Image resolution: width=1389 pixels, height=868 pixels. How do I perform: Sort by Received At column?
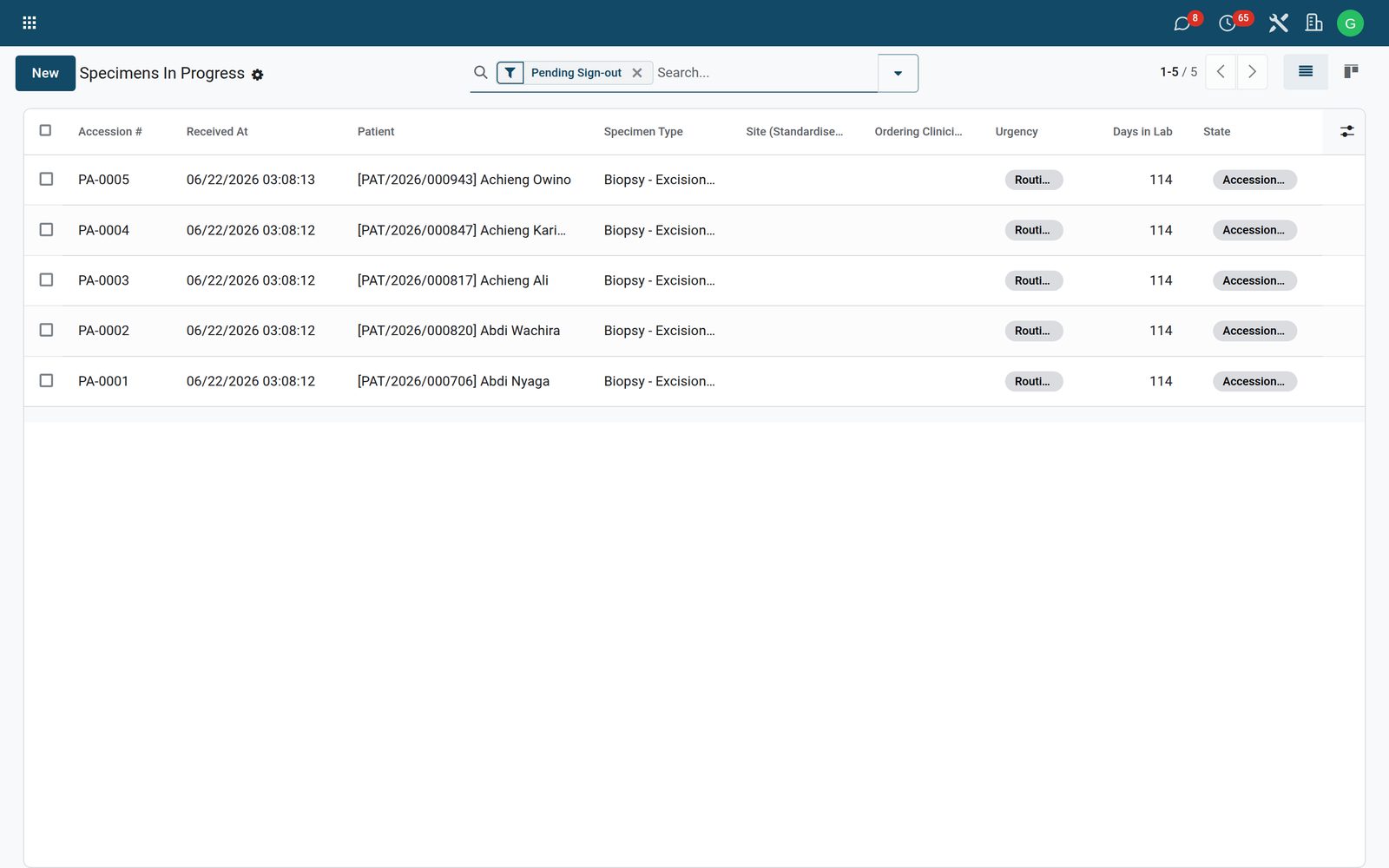click(x=217, y=132)
